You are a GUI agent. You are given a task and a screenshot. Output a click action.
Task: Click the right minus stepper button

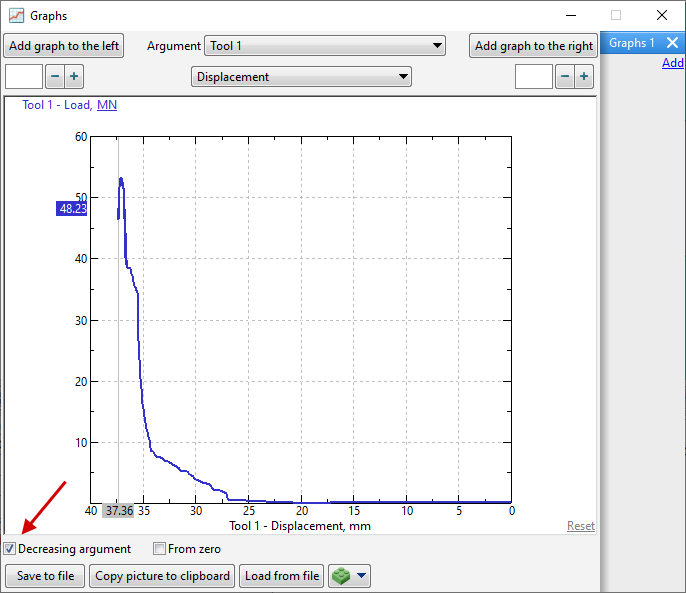[x=565, y=77]
